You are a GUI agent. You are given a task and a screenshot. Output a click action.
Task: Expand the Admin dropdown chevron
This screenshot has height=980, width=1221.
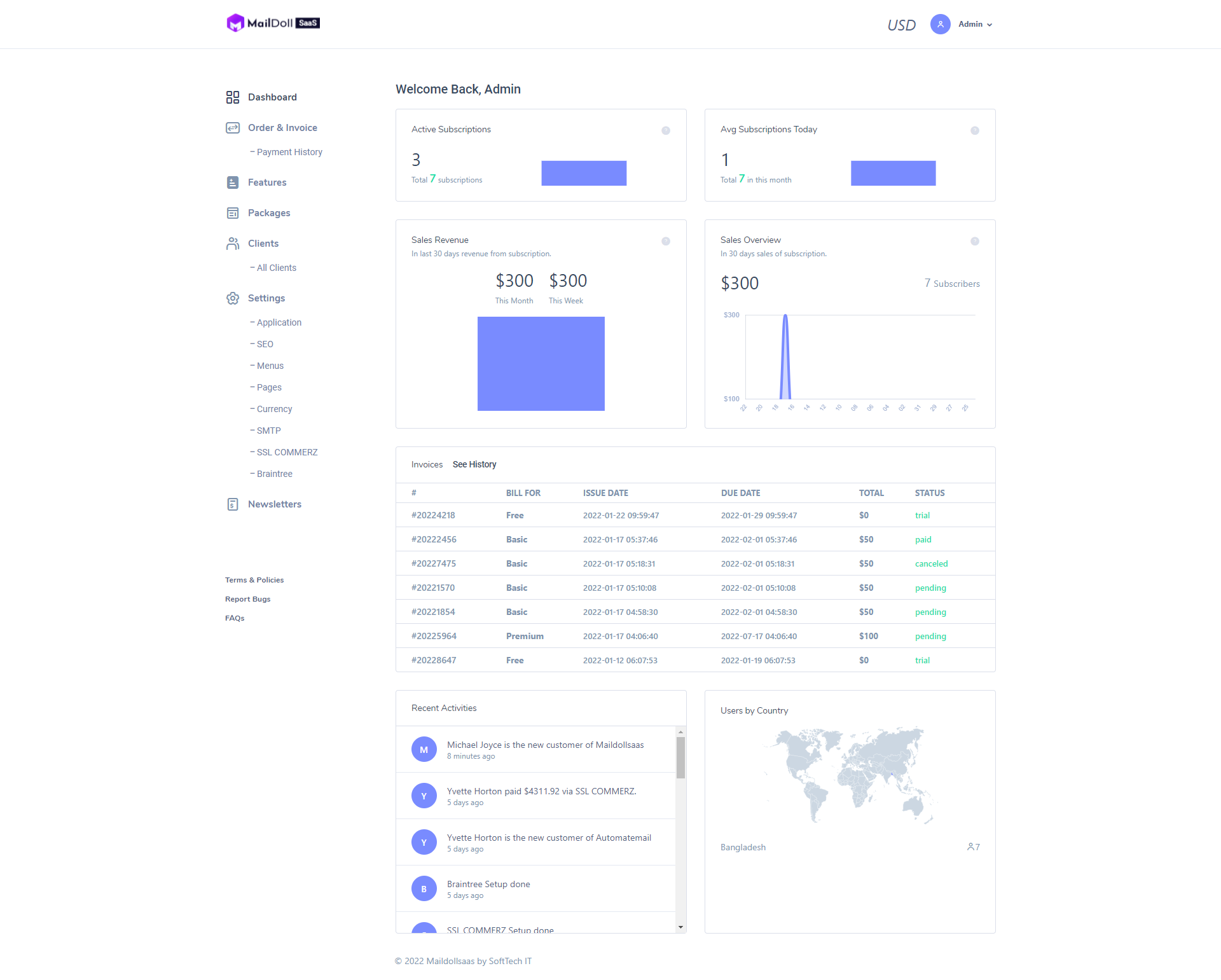990,25
